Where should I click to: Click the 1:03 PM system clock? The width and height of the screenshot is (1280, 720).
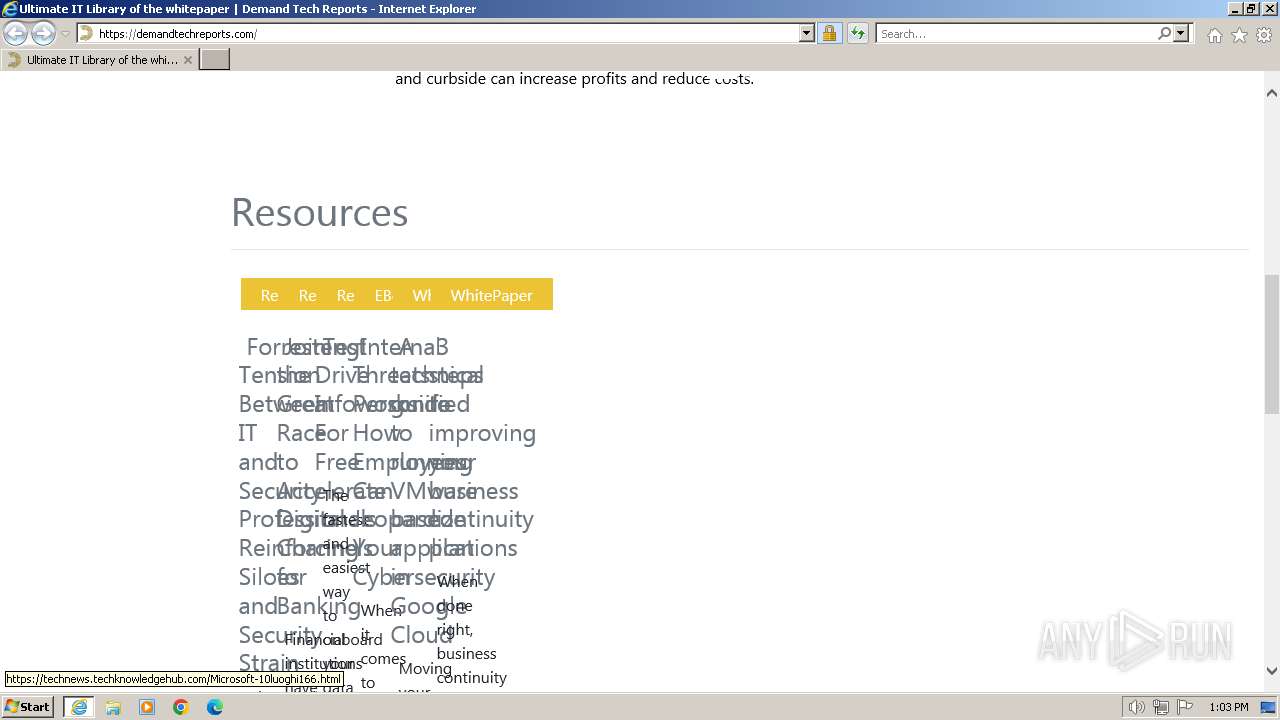coord(1228,707)
